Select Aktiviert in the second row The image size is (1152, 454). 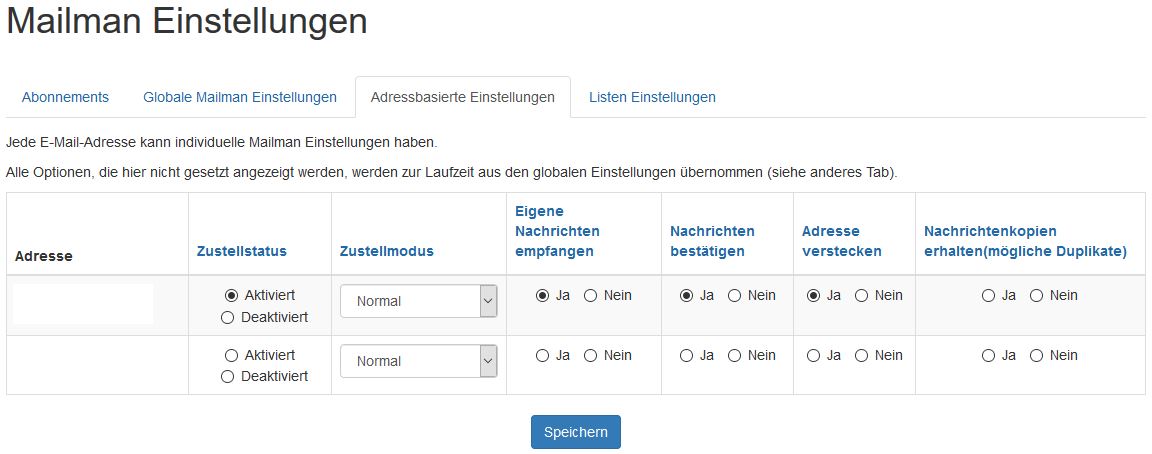click(x=232, y=355)
